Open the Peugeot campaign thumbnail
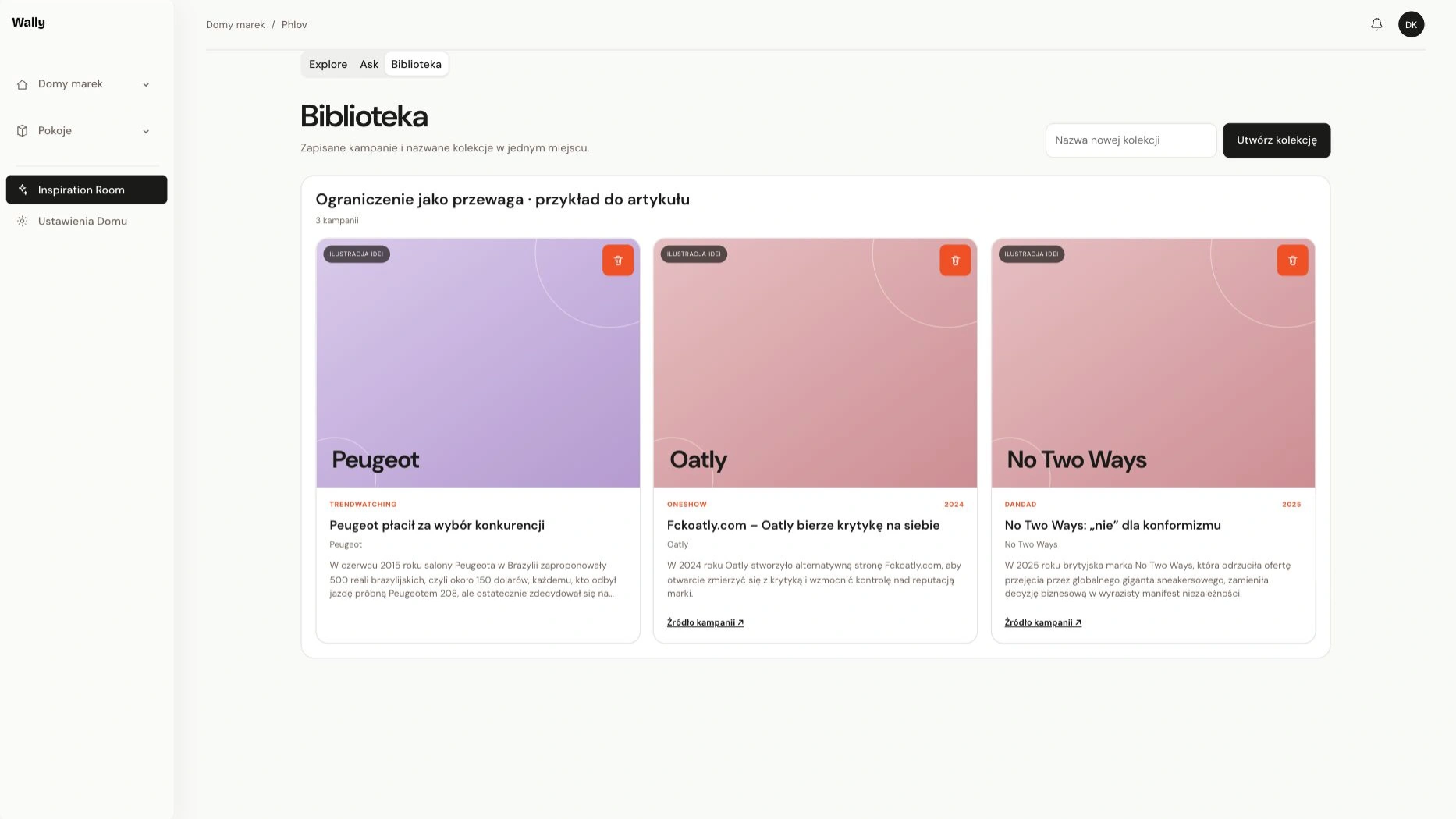This screenshot has height=819, width=1456. click(478, 363)
